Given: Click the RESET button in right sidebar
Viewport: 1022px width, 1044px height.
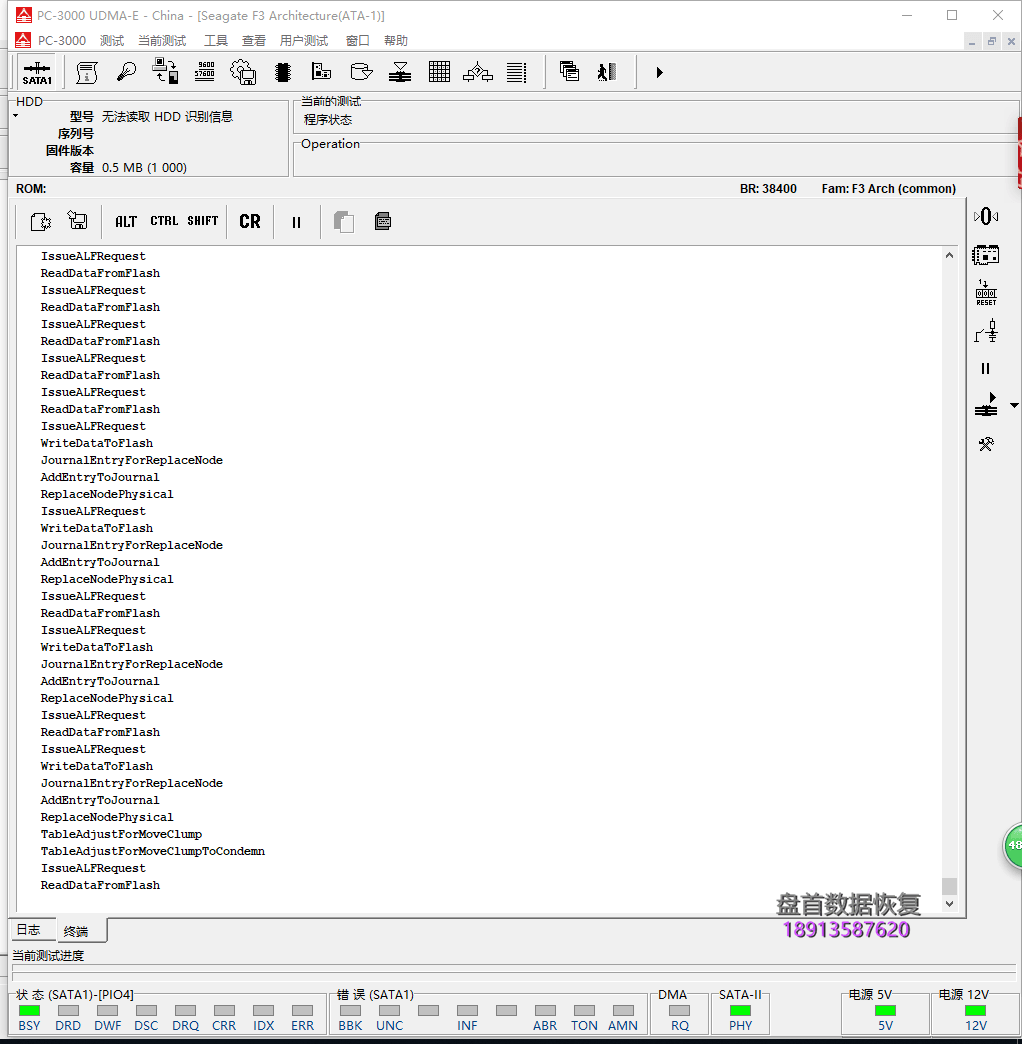Looking at the screenshot, I should click(986, 293).
